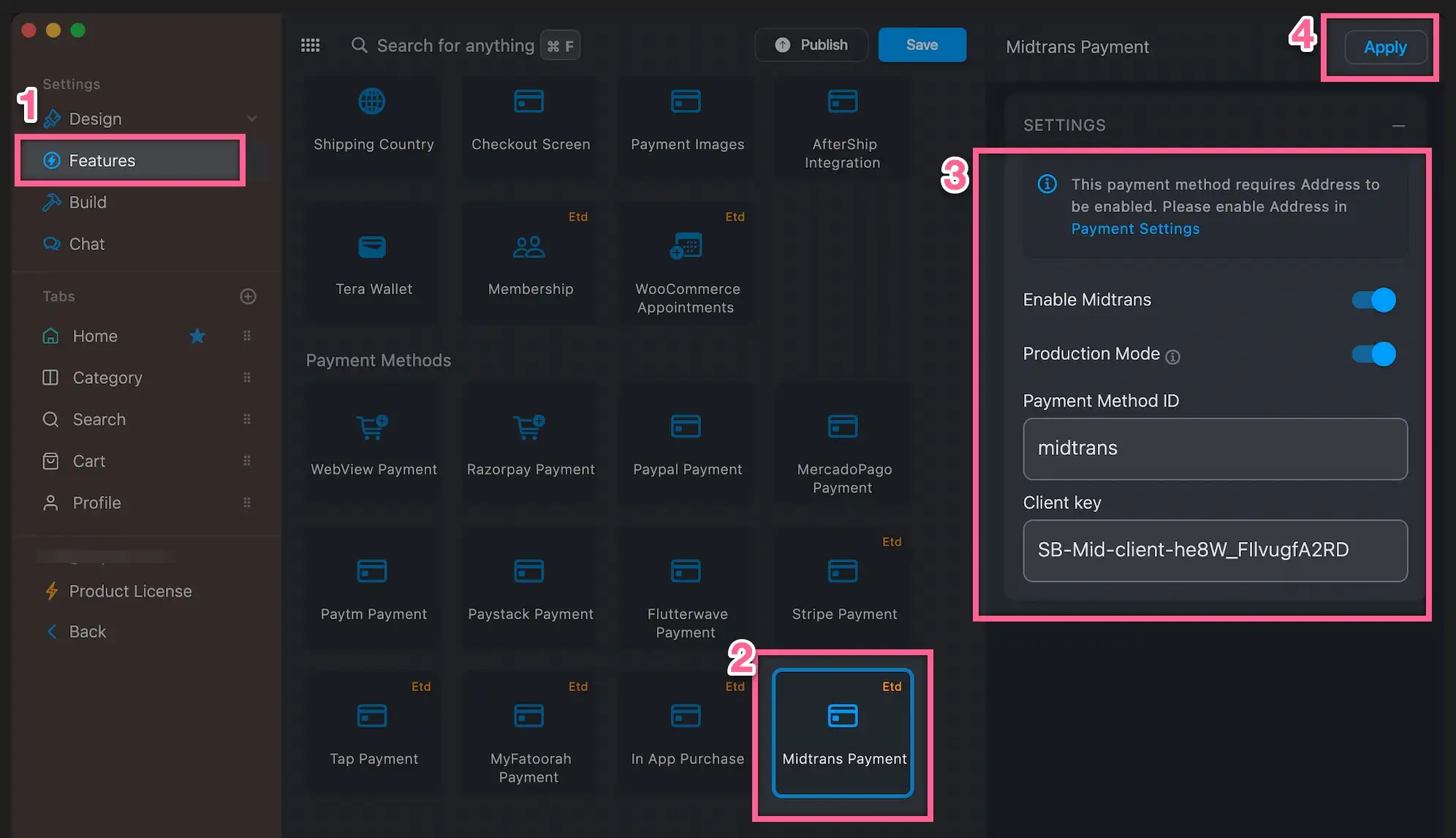Screen dimensions: 1456x838
Task: Switch to the Category tab
Action: 107,378
